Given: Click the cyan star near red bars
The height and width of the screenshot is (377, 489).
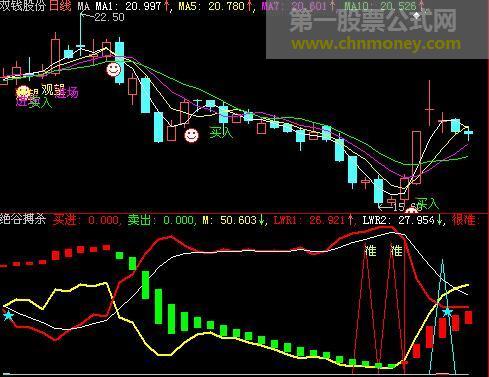Looking at the screenshot, I should pyautogui.click(x=447, y=312).
